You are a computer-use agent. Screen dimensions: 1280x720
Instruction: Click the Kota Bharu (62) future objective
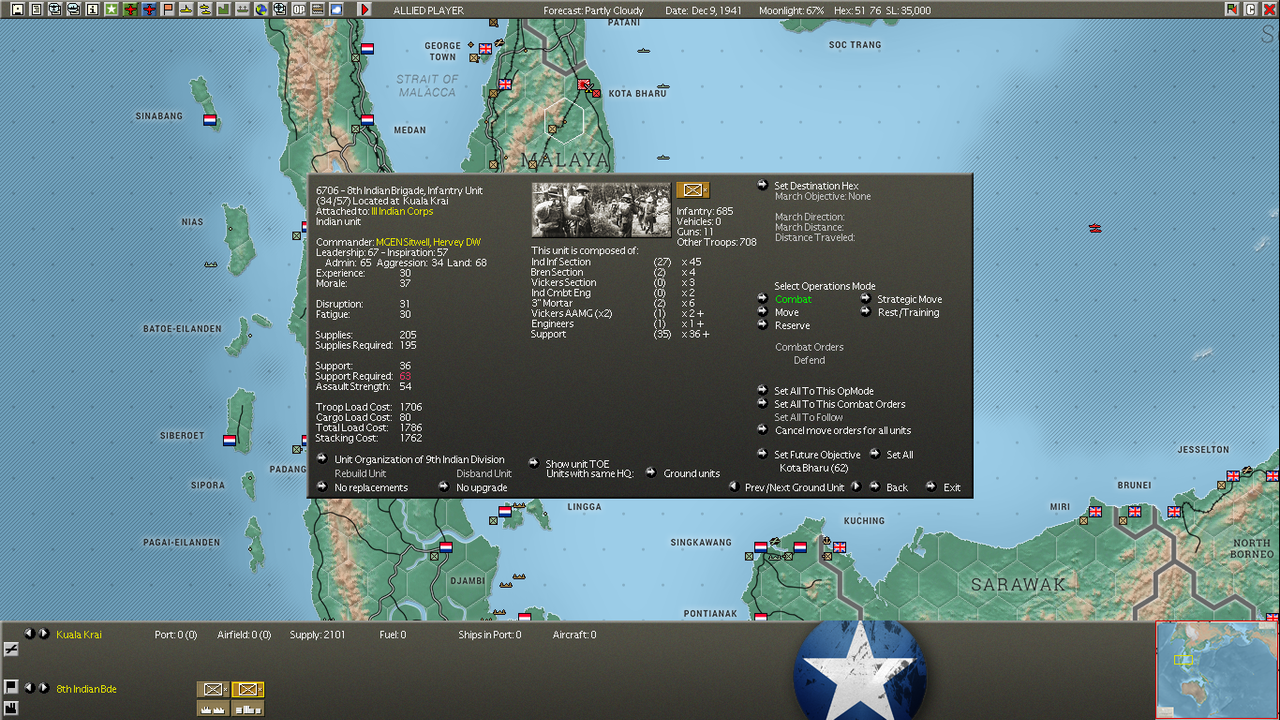[x=814, y=468]
